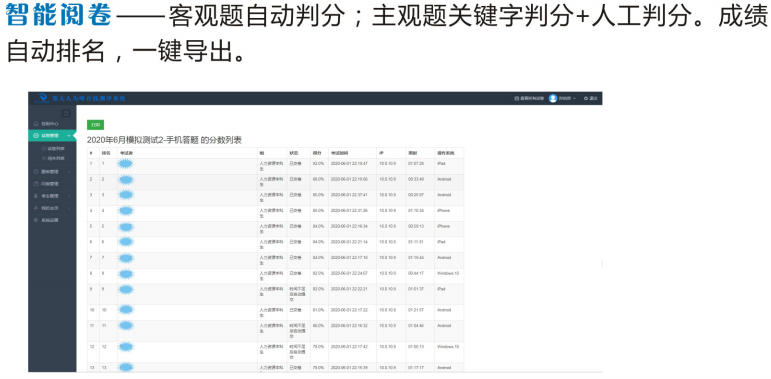Click the question-circle icon of 题库管理
Viewport: 771px width, 379px height.
[36, 172]
